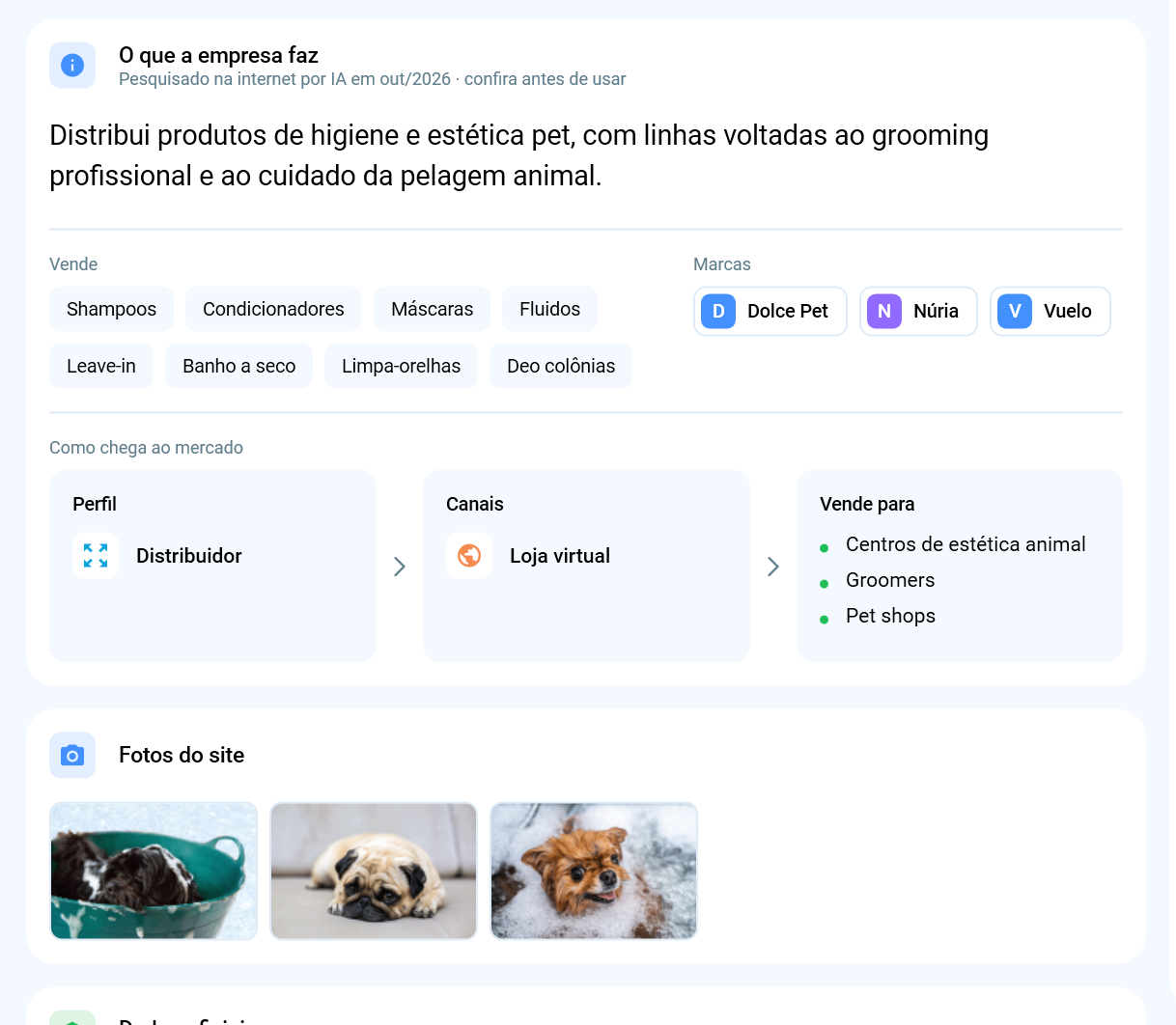Click the company description paragraph
The width and height of the screenshot is (1176, 1025).
point(518,155)
